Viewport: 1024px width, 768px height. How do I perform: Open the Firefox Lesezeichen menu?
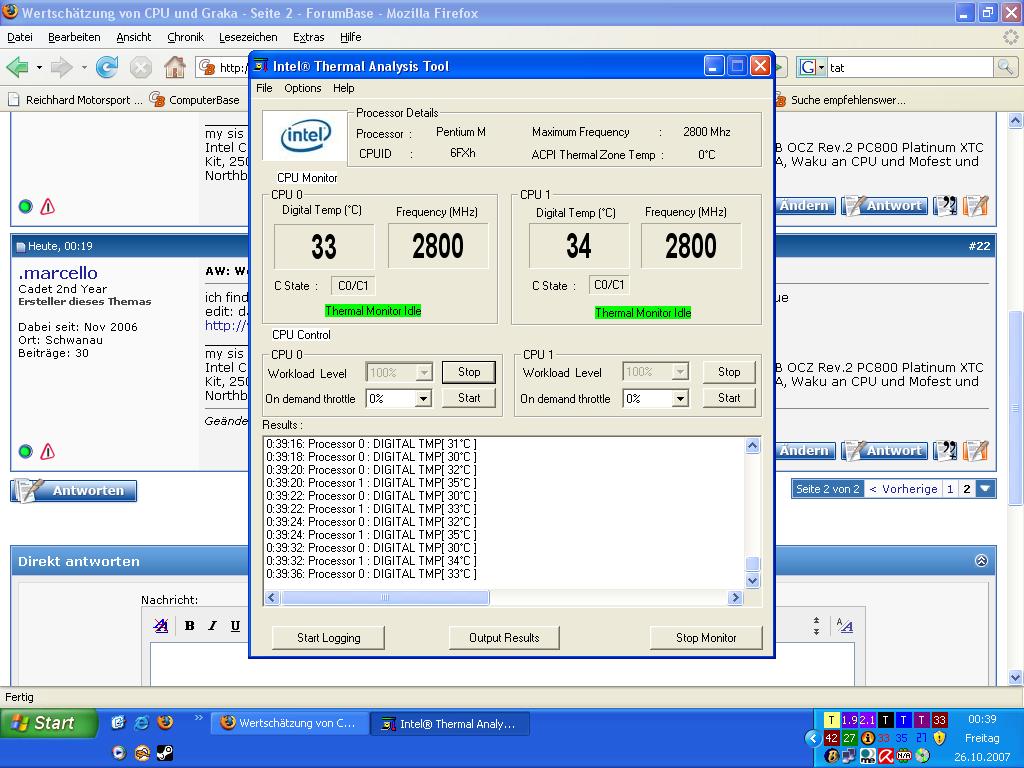(x=248, y=37)
